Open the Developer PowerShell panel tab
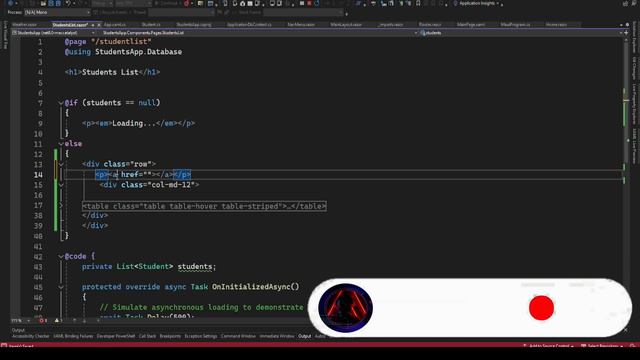The image size is (640, 360). (116, 336)
